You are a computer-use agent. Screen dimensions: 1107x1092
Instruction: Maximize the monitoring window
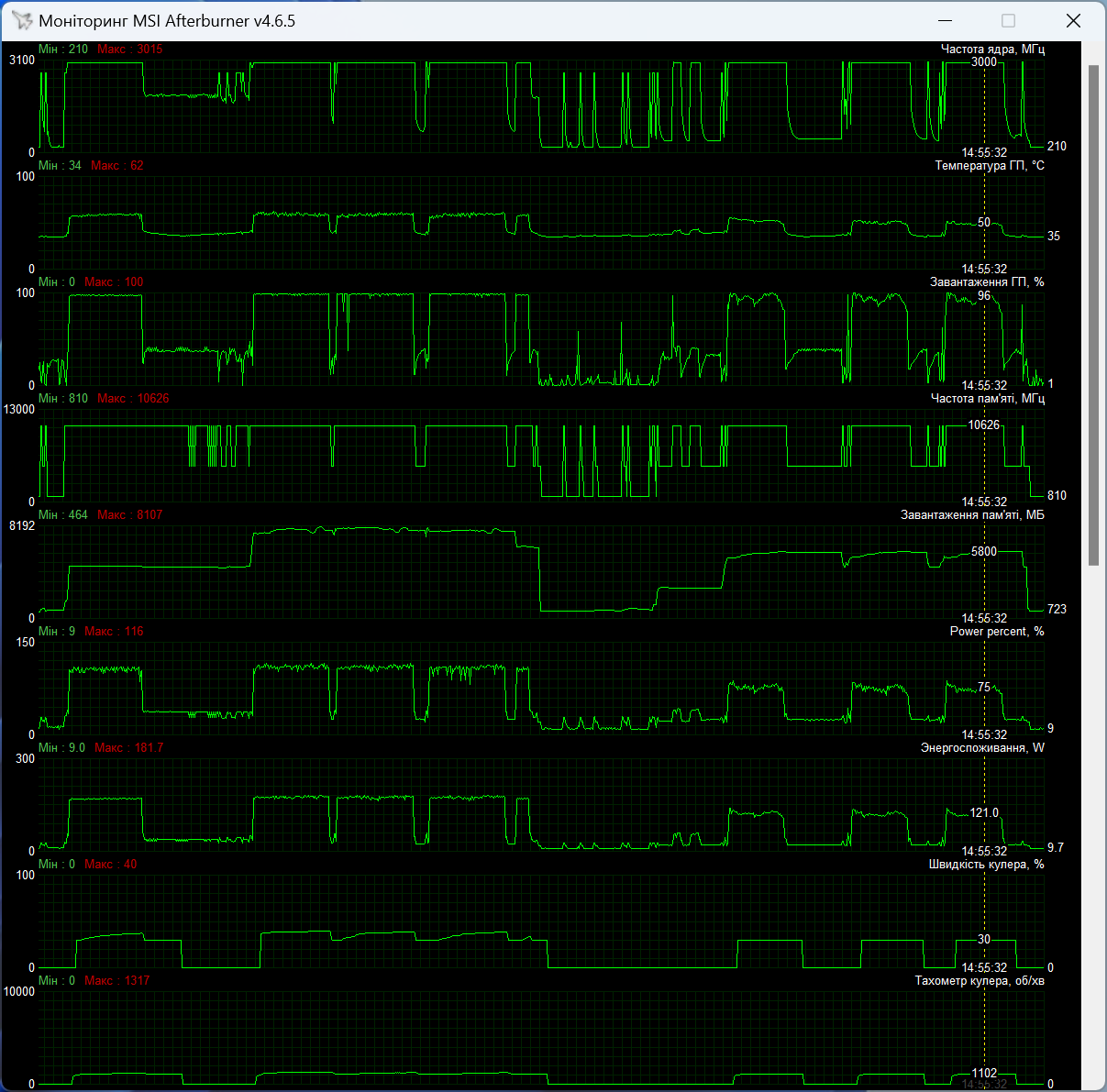pos(1008,20)
